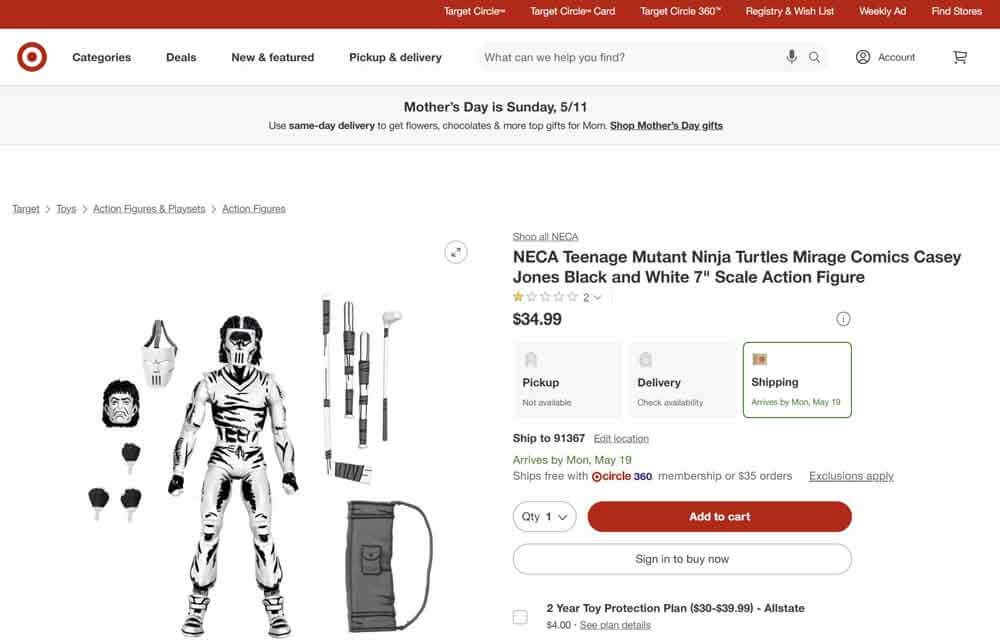1000x643 pixels.
Task: Click the image fullscreen expand icon
Action: tap(455, 251)
